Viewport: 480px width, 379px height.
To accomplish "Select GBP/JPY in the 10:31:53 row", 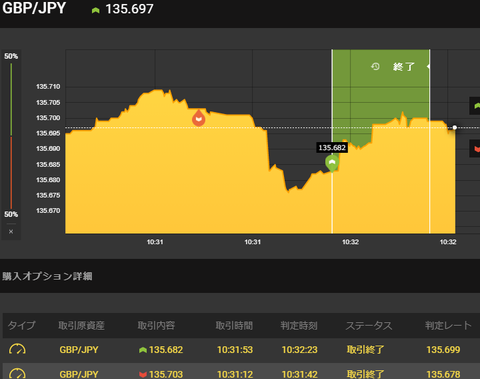I will coord(79,350).
